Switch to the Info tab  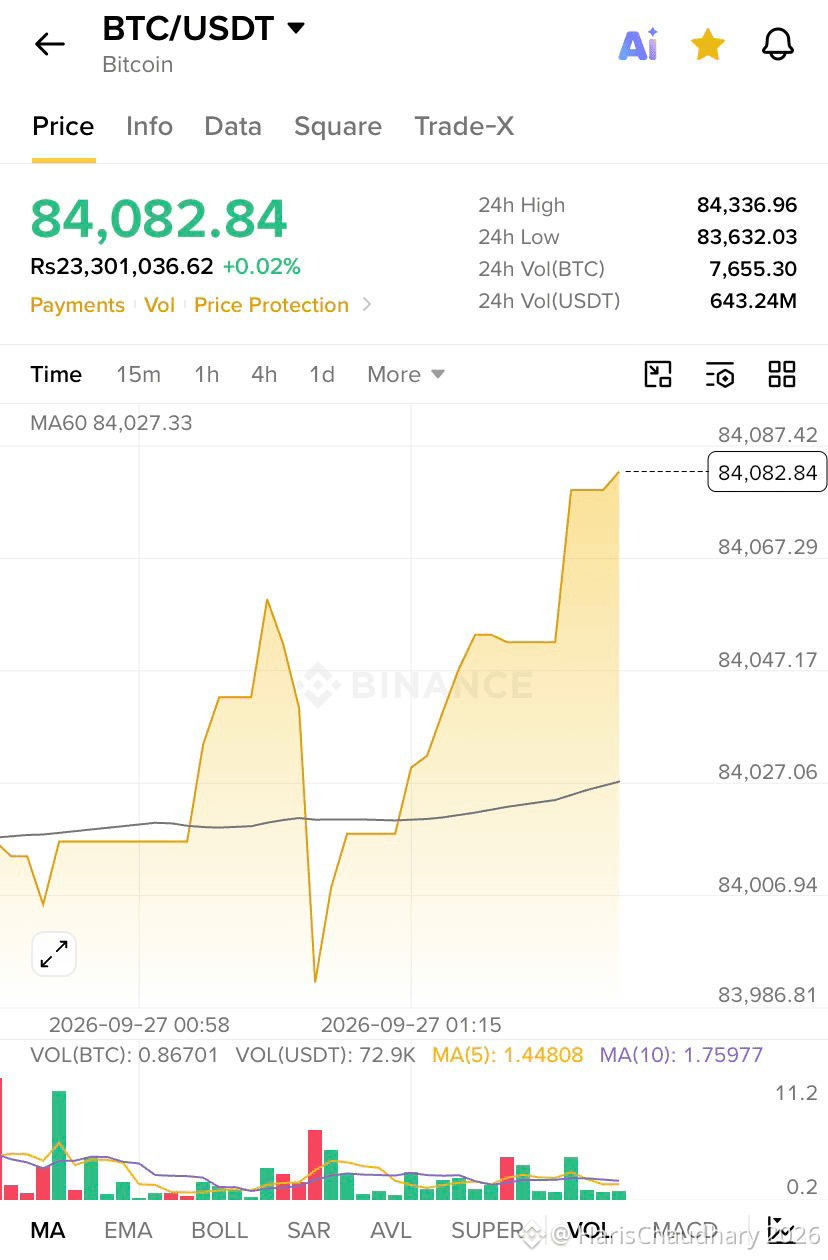(x=149, y=126)
